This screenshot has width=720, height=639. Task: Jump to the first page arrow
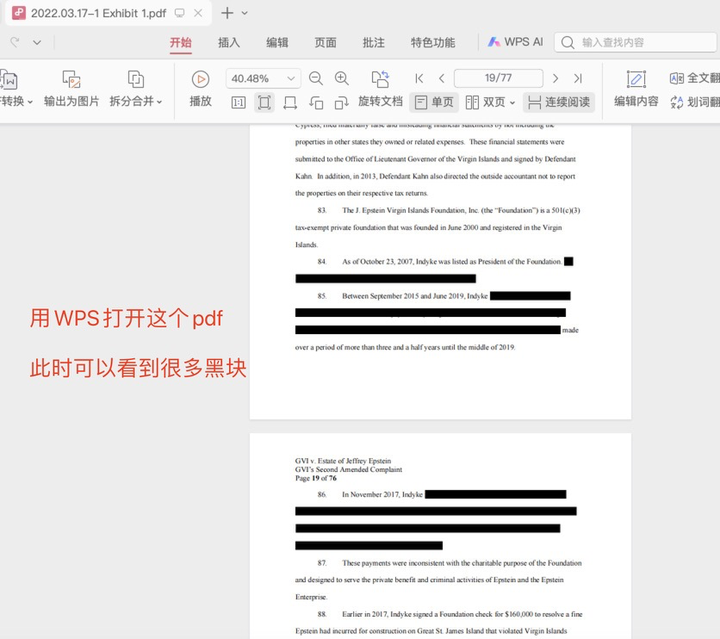tap(419, 78)
